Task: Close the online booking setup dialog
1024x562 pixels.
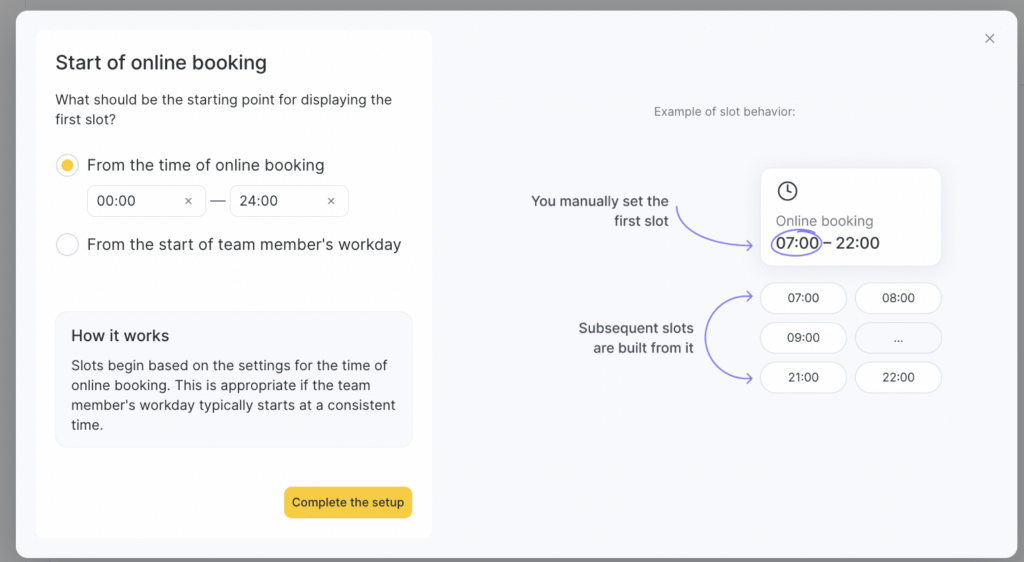Action: [x=989, y=39]
